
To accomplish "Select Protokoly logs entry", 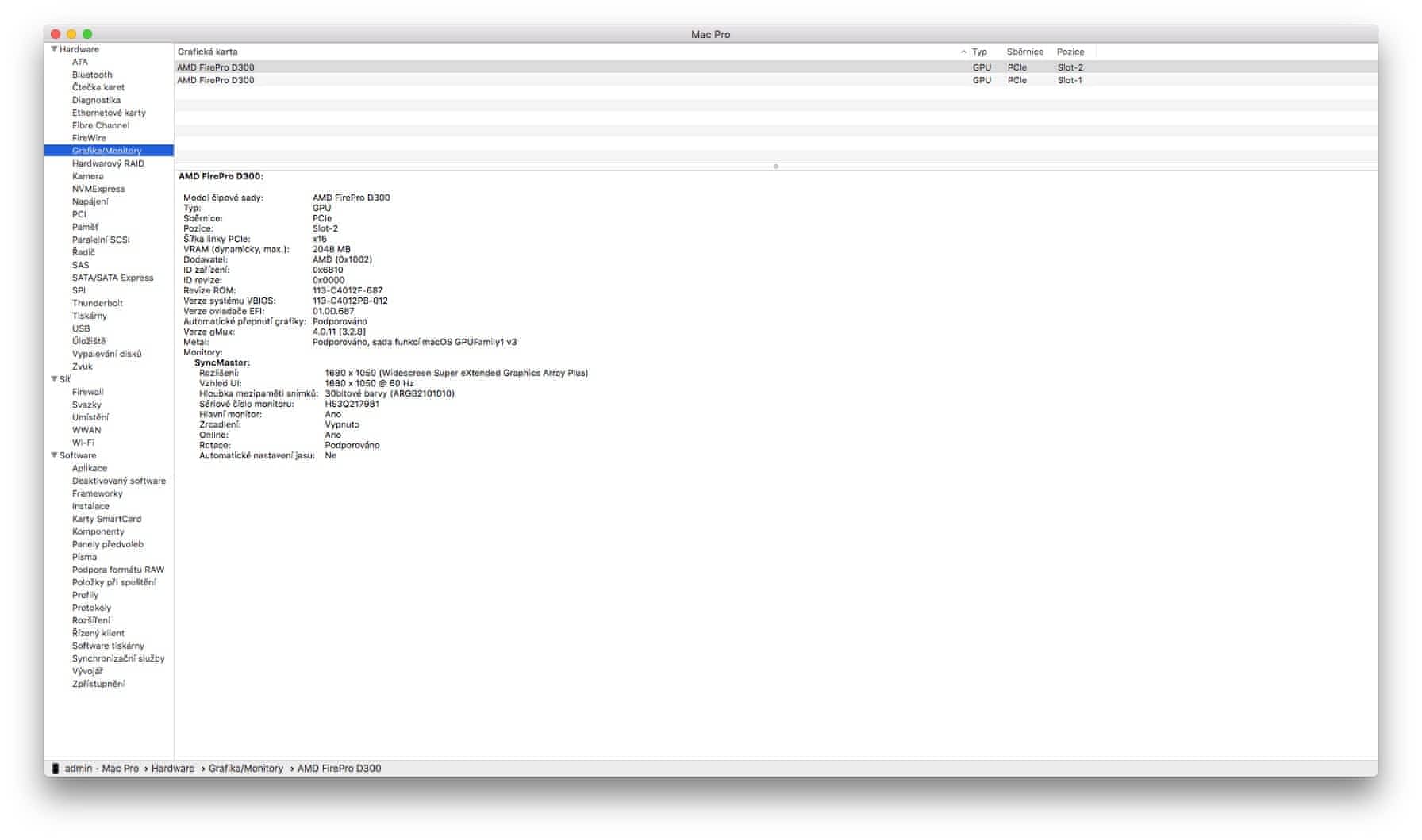I will (92, 608).
